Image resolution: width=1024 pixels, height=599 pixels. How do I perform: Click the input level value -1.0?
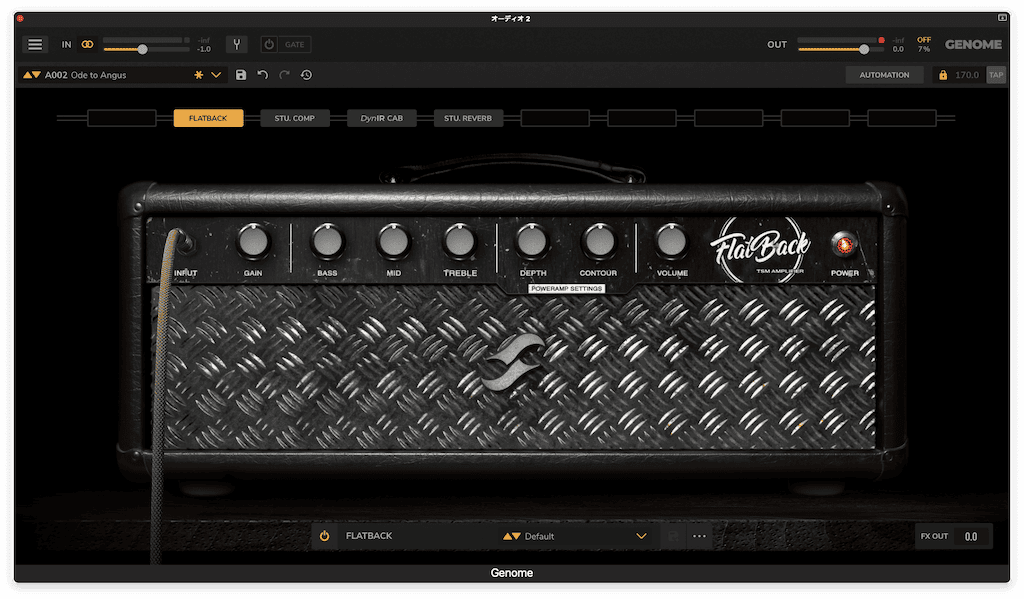[204, 49]
